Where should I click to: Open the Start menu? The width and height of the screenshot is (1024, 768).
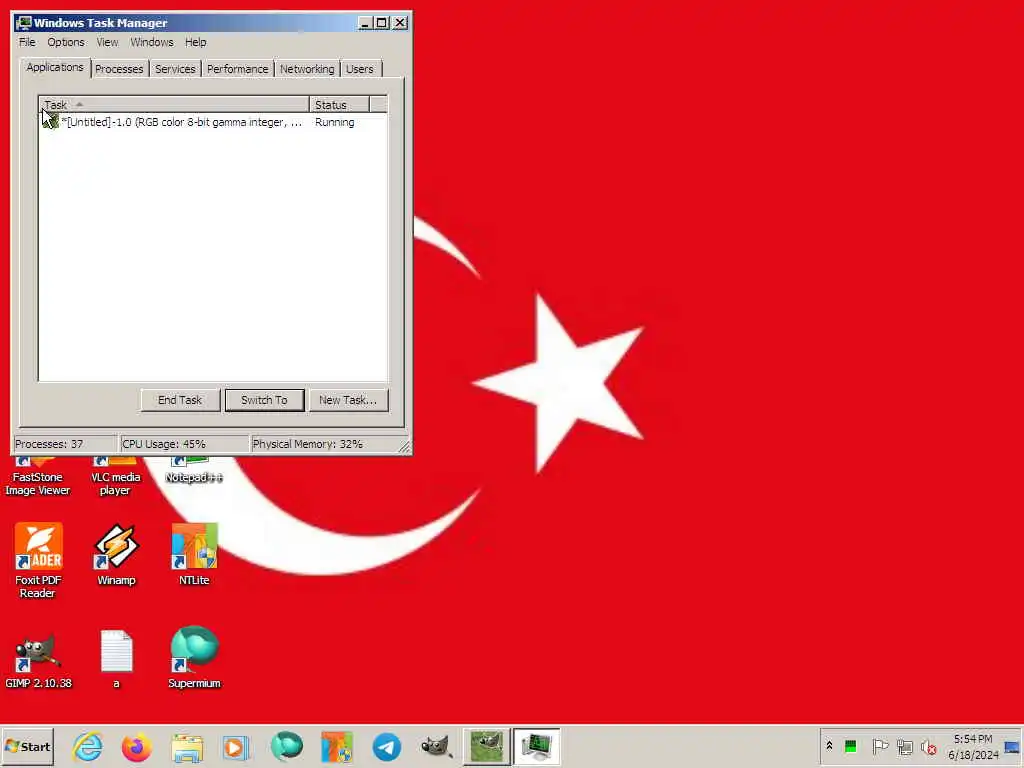coord(27,746)
